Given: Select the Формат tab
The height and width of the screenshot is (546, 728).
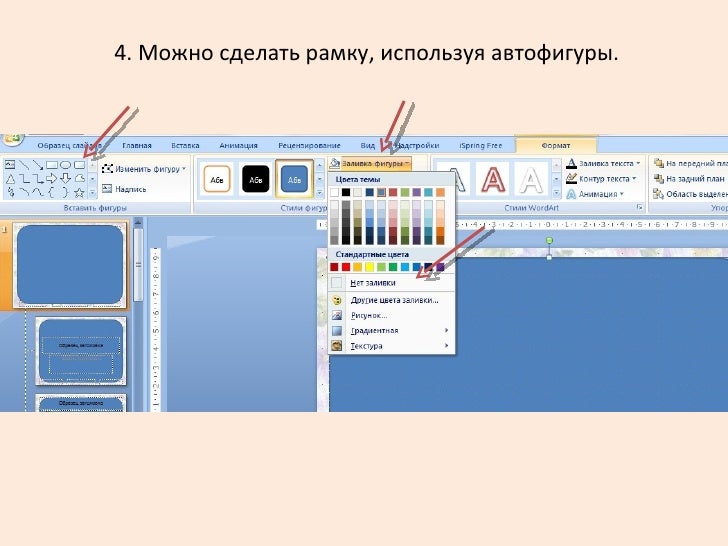Looking at the screenshot, I should coord(555,145).
